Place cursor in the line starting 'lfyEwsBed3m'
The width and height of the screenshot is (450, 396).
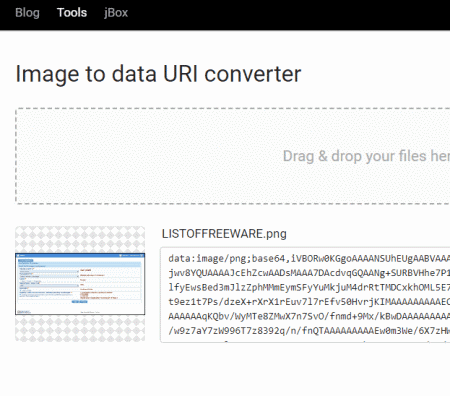(309, 287)
